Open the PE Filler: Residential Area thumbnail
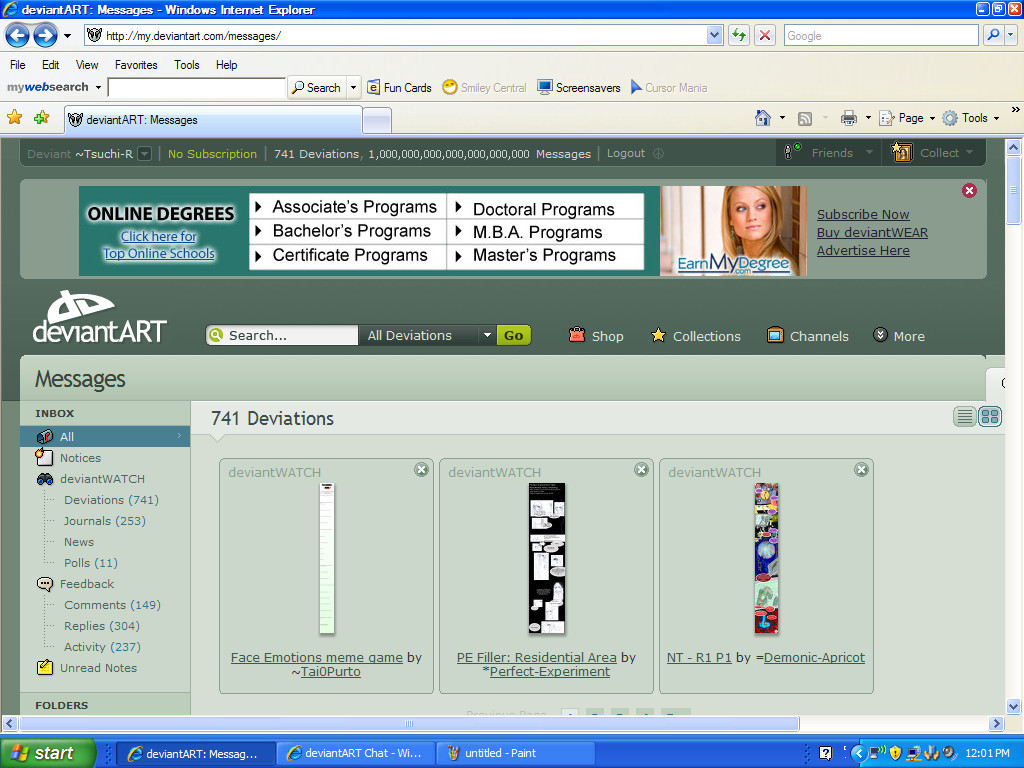 pyautogui.click(x=547, y=558)
